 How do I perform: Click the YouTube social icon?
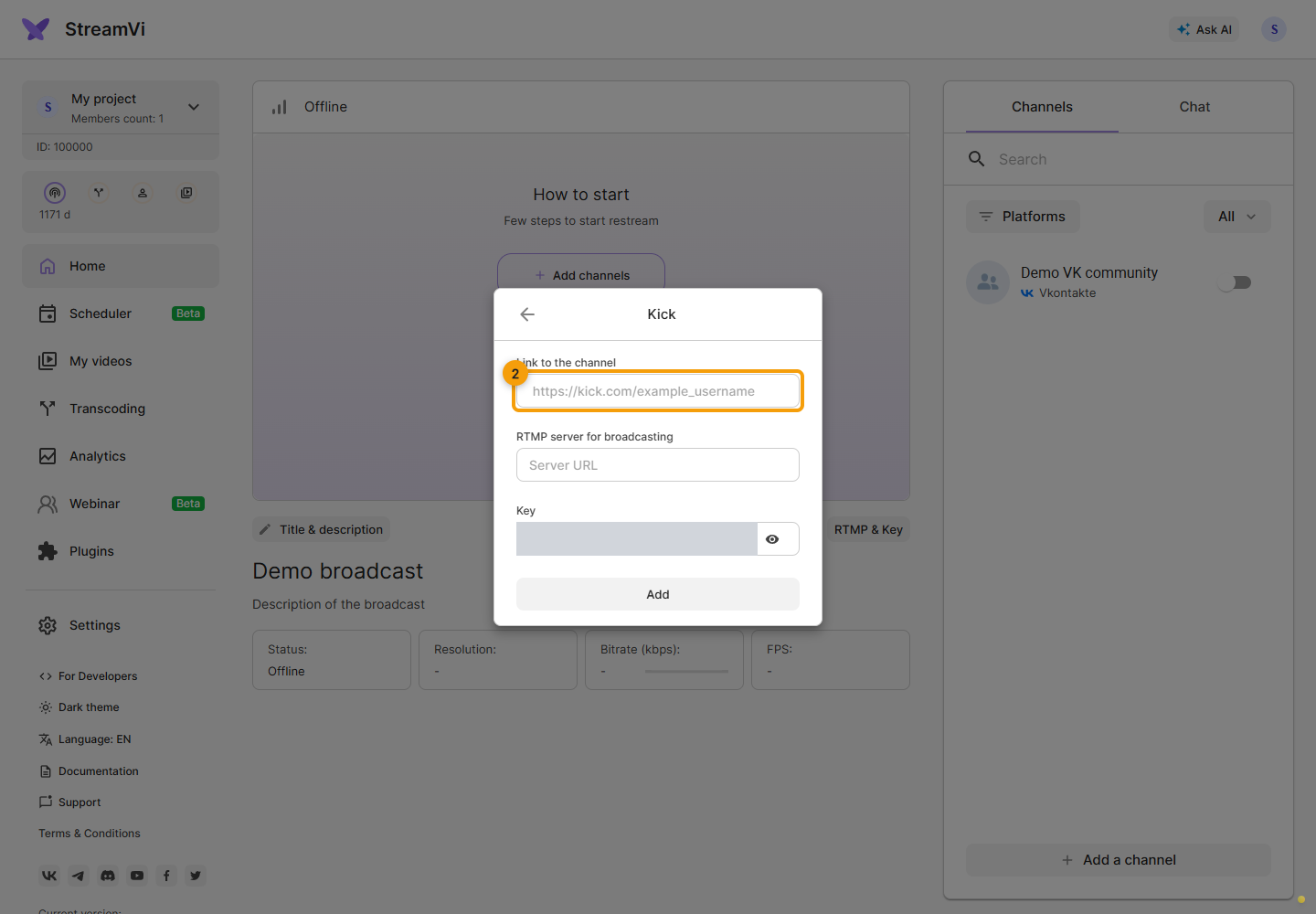point(137,876)
